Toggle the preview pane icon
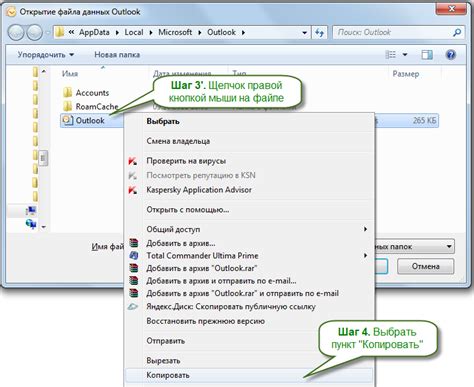474x387 pixels. pyautogui.click(x=427, y=55)
